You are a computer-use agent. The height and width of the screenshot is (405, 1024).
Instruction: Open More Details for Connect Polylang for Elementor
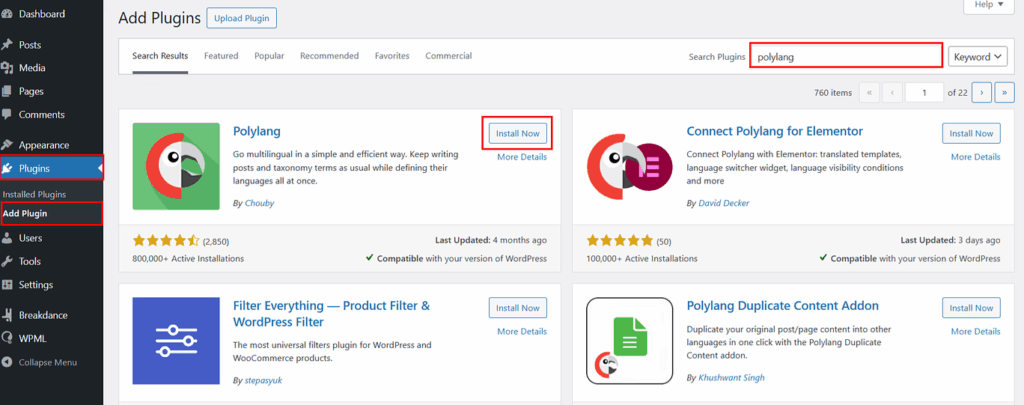click(x=975, y=157)
